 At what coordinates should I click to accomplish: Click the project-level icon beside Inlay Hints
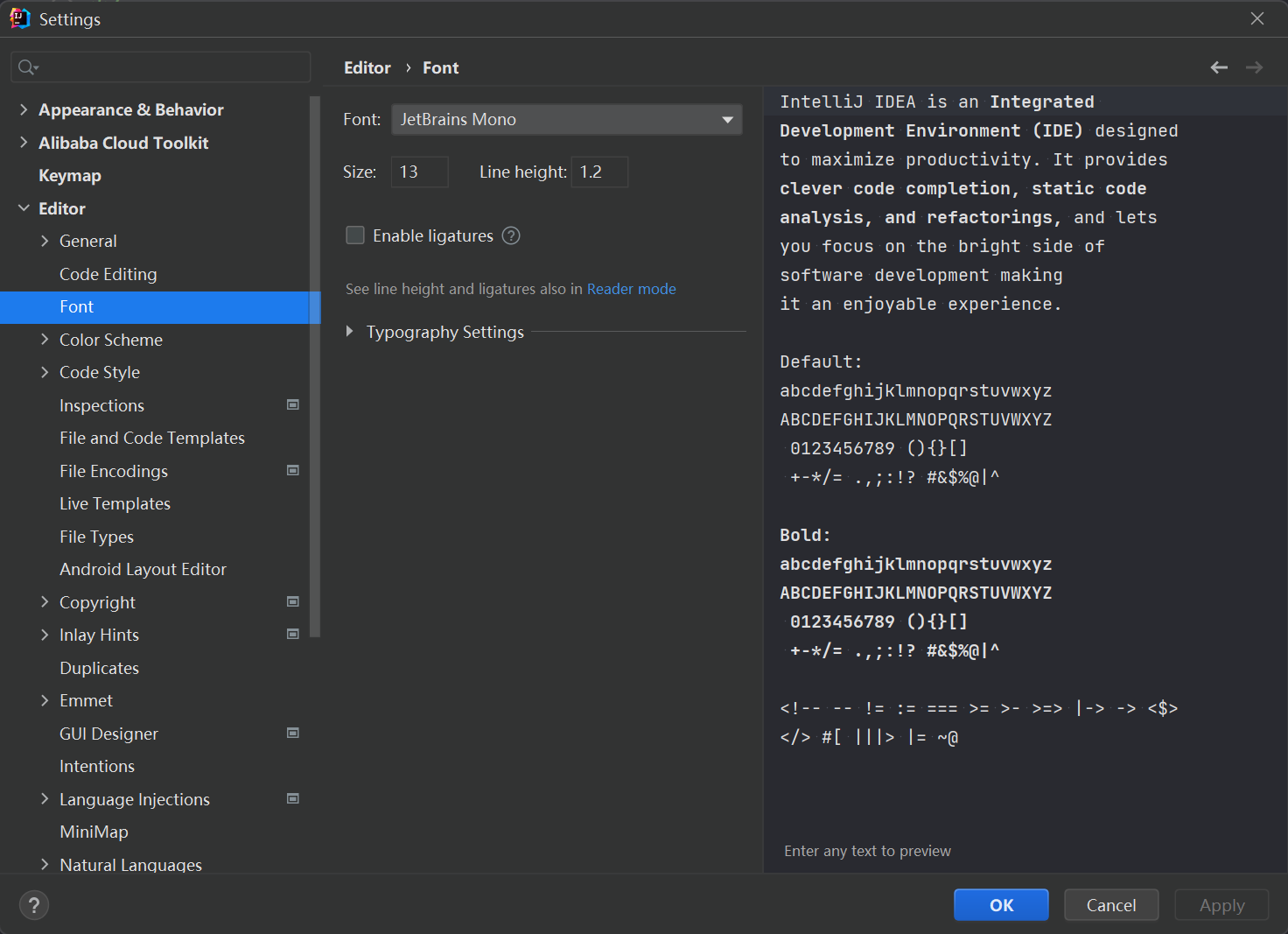click(293, 634)
